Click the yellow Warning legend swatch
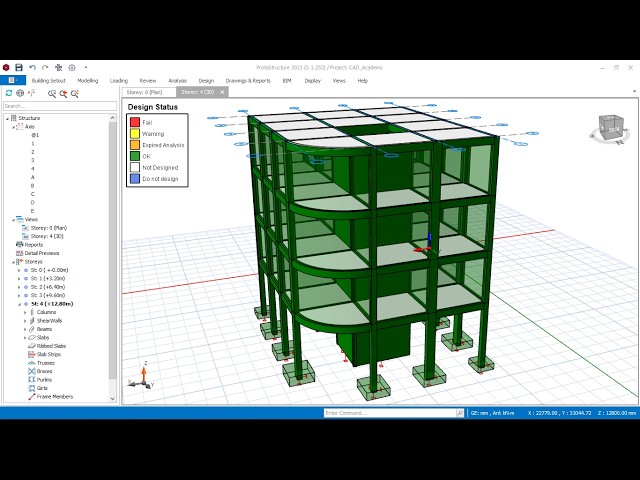The width and height of the screenshot is (640, 480). pos(135,133)
